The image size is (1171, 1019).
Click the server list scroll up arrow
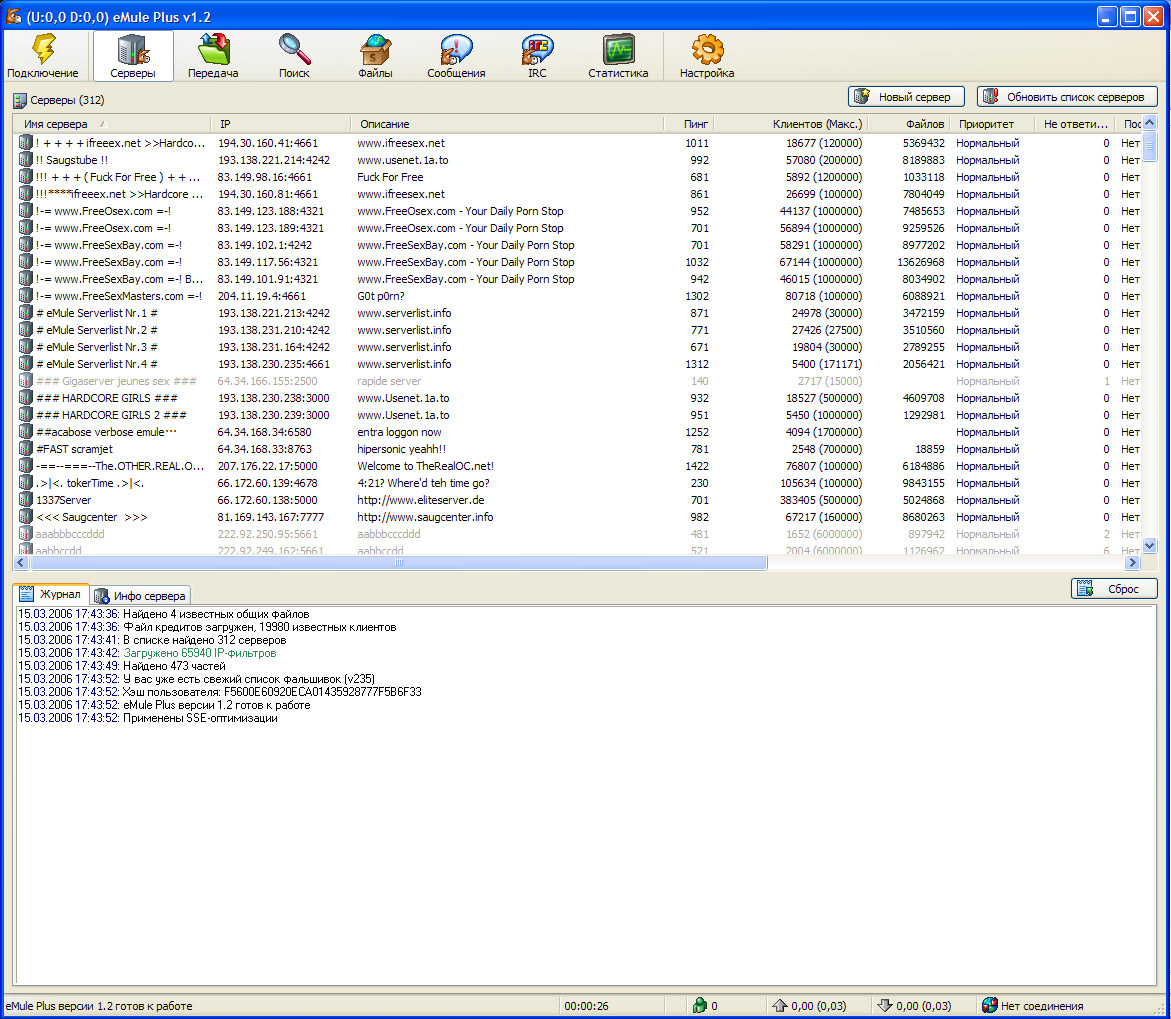pyautogui.click(x=1150, y=123)
